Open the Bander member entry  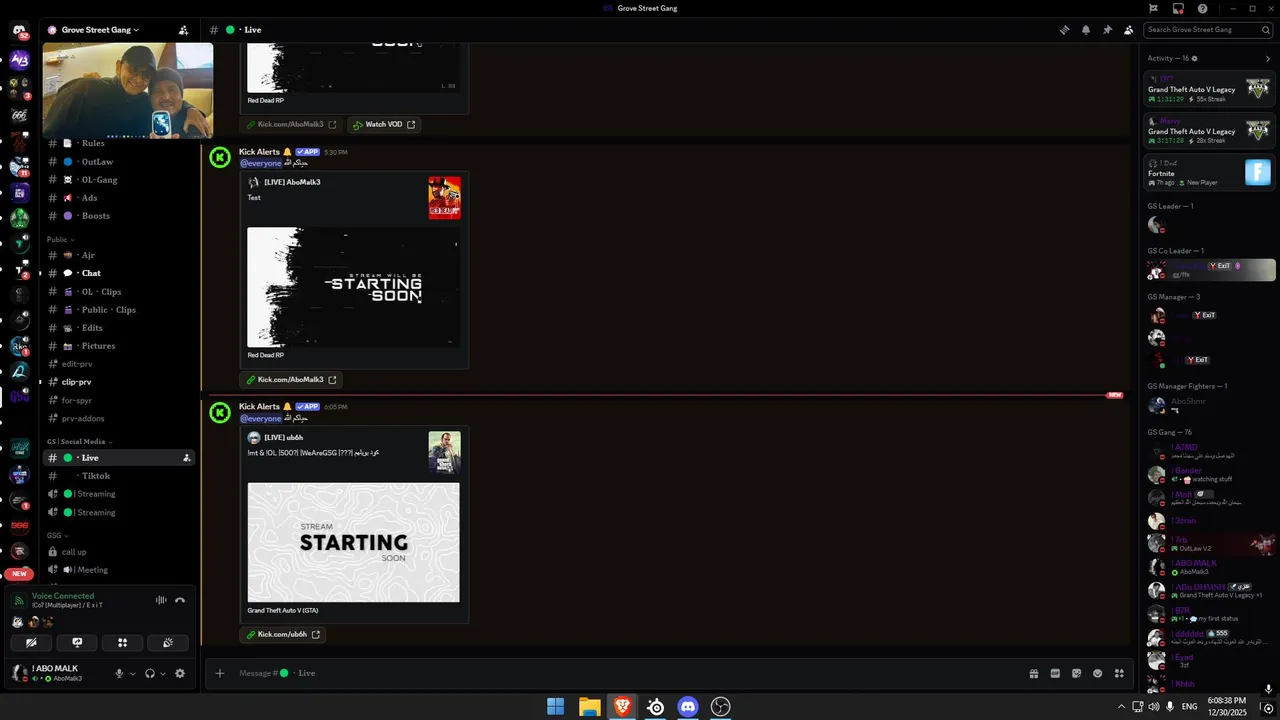1210,475
